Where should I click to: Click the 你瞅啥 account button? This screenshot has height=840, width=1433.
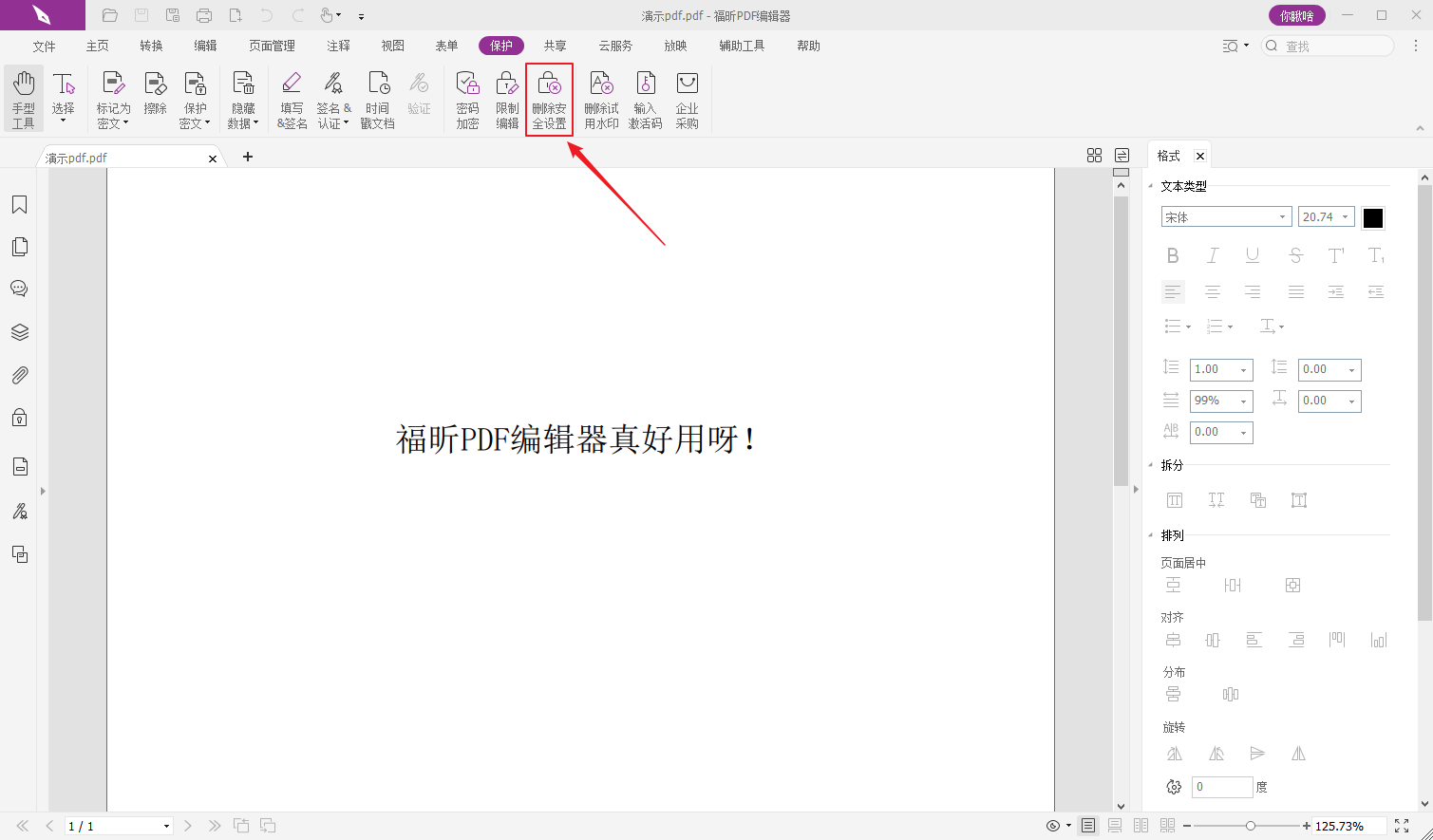pos(1296,15)
